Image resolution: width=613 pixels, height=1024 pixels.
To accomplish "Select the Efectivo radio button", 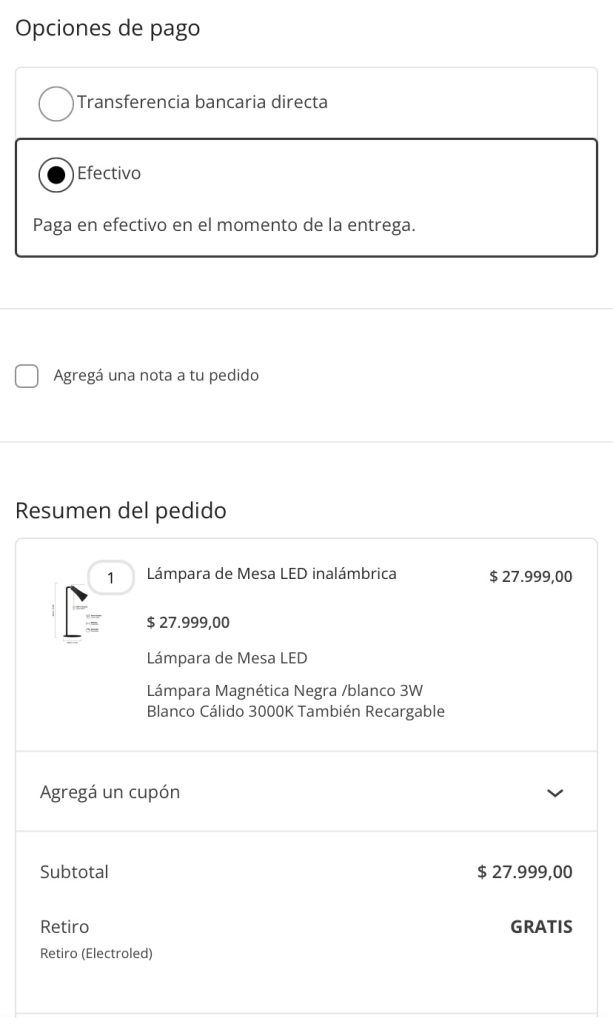I will click(x=56, y=174).
